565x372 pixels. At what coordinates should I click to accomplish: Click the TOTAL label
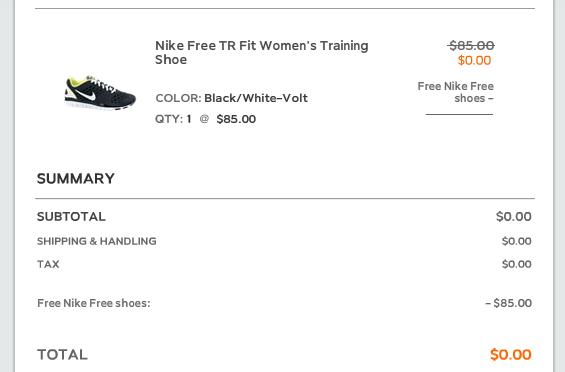point(62,355)
